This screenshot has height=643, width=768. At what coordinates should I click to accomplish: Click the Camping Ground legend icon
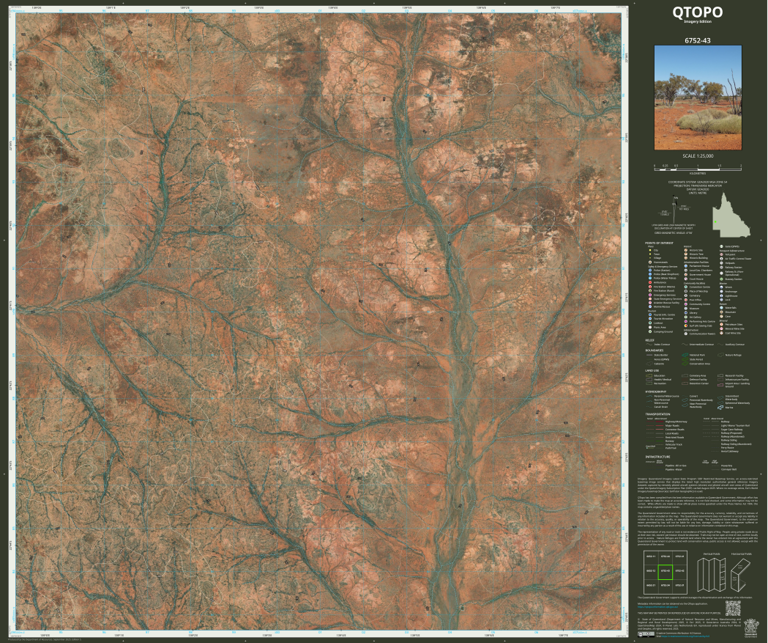[x=650, y=332]
